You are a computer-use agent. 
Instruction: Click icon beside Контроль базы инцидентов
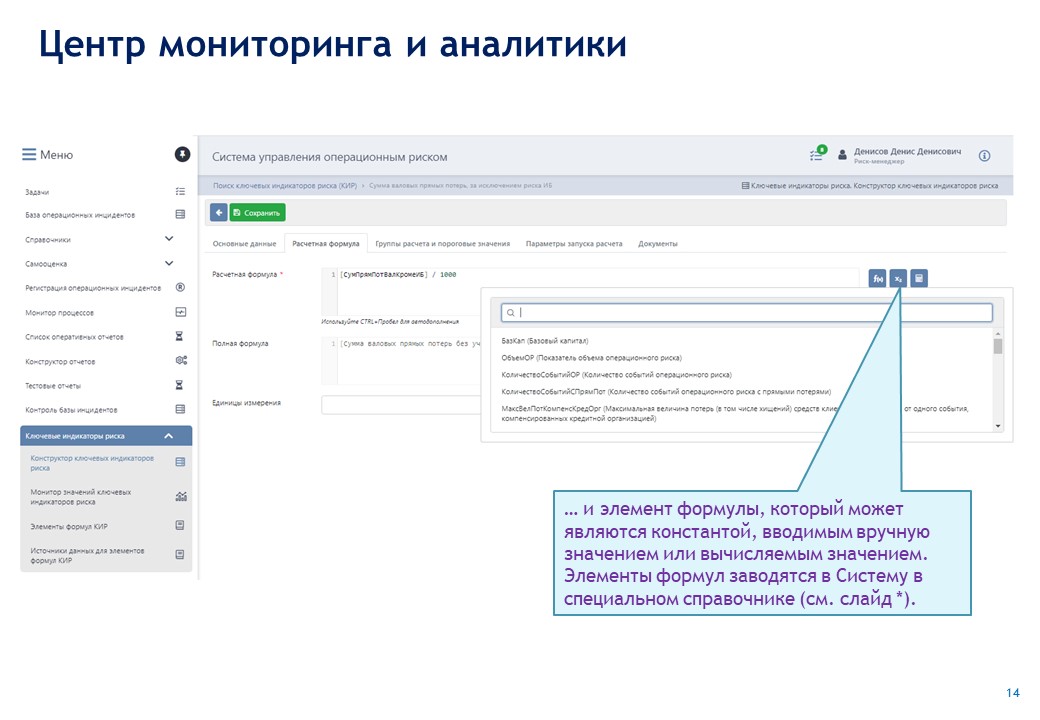[x=180, y=410]
